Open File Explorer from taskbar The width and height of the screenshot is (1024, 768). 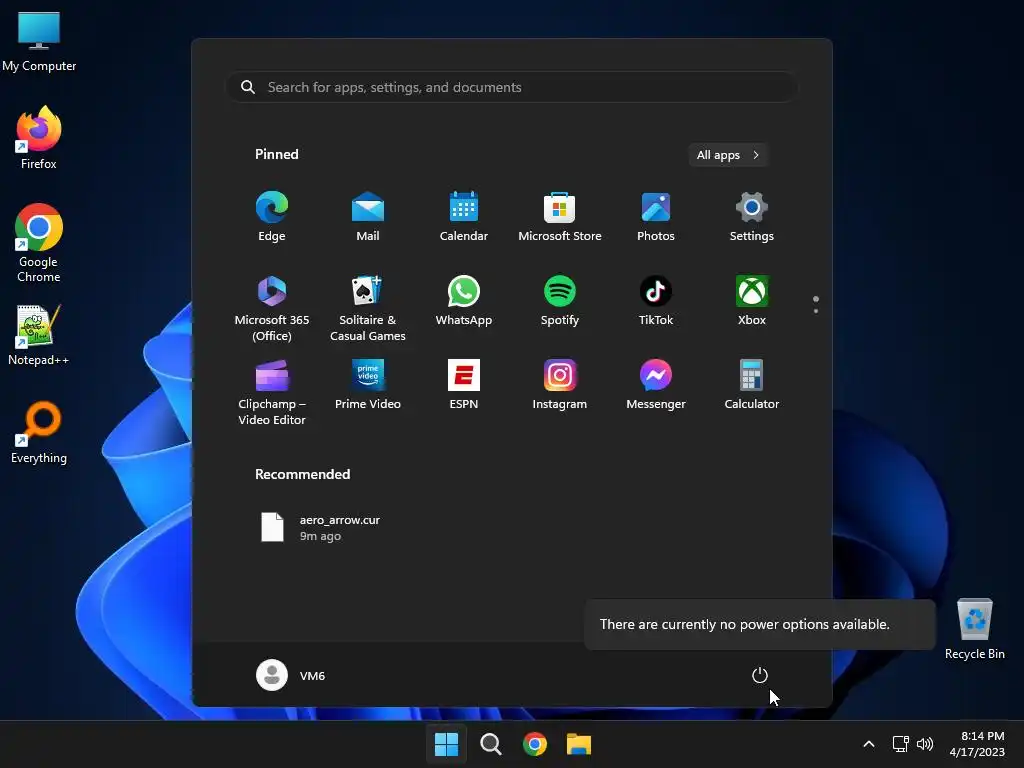pos(579,744)
